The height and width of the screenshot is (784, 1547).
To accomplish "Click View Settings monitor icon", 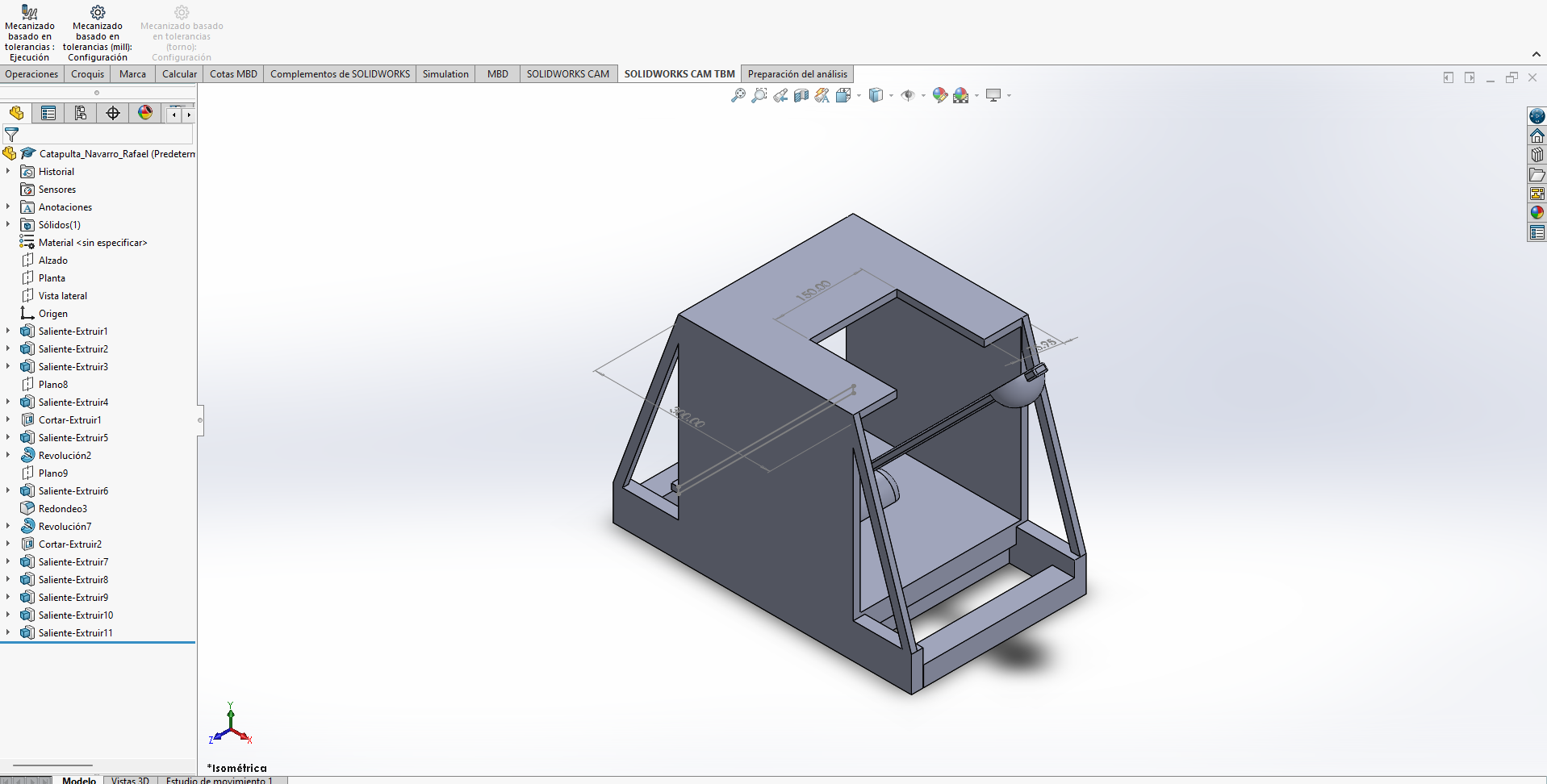I will click(993, 95).
